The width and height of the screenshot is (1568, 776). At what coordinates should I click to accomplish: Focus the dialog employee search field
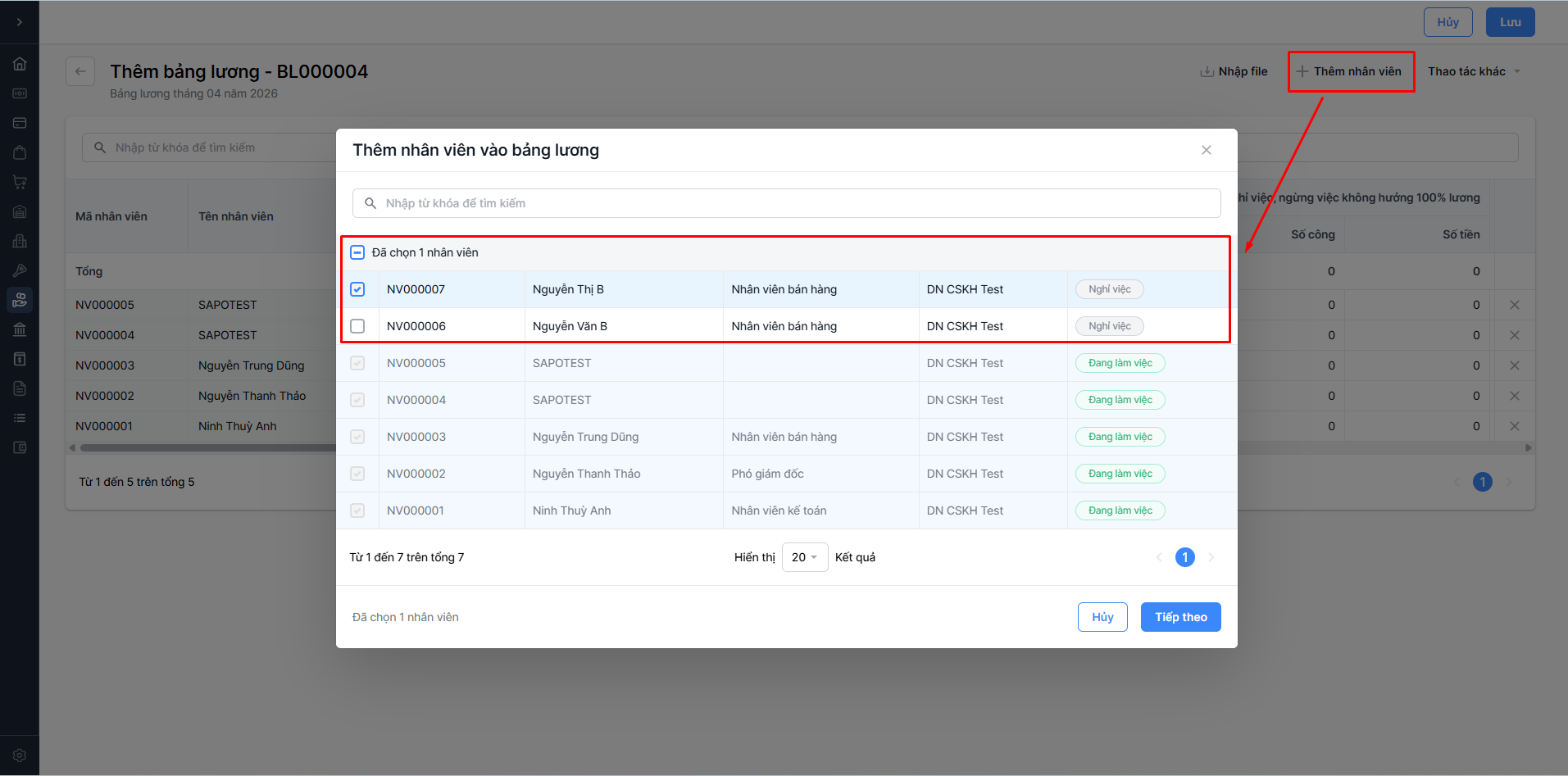coord(787,203)
